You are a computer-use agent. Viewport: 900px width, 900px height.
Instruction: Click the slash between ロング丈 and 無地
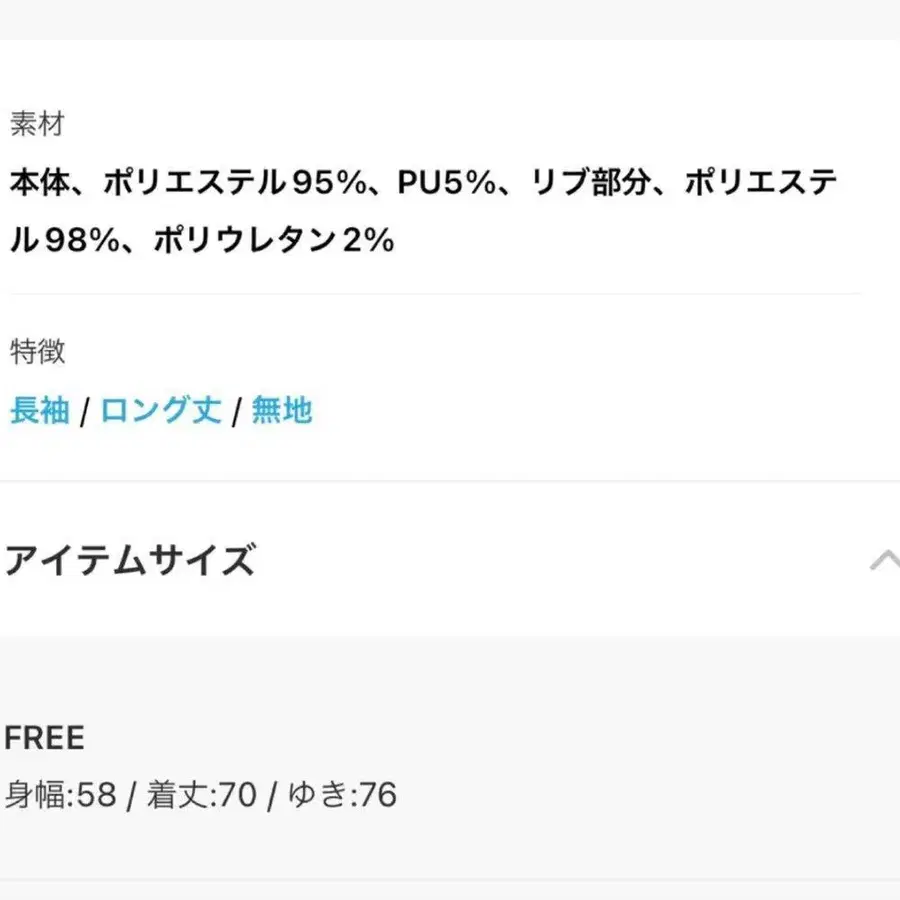point(236,412)
